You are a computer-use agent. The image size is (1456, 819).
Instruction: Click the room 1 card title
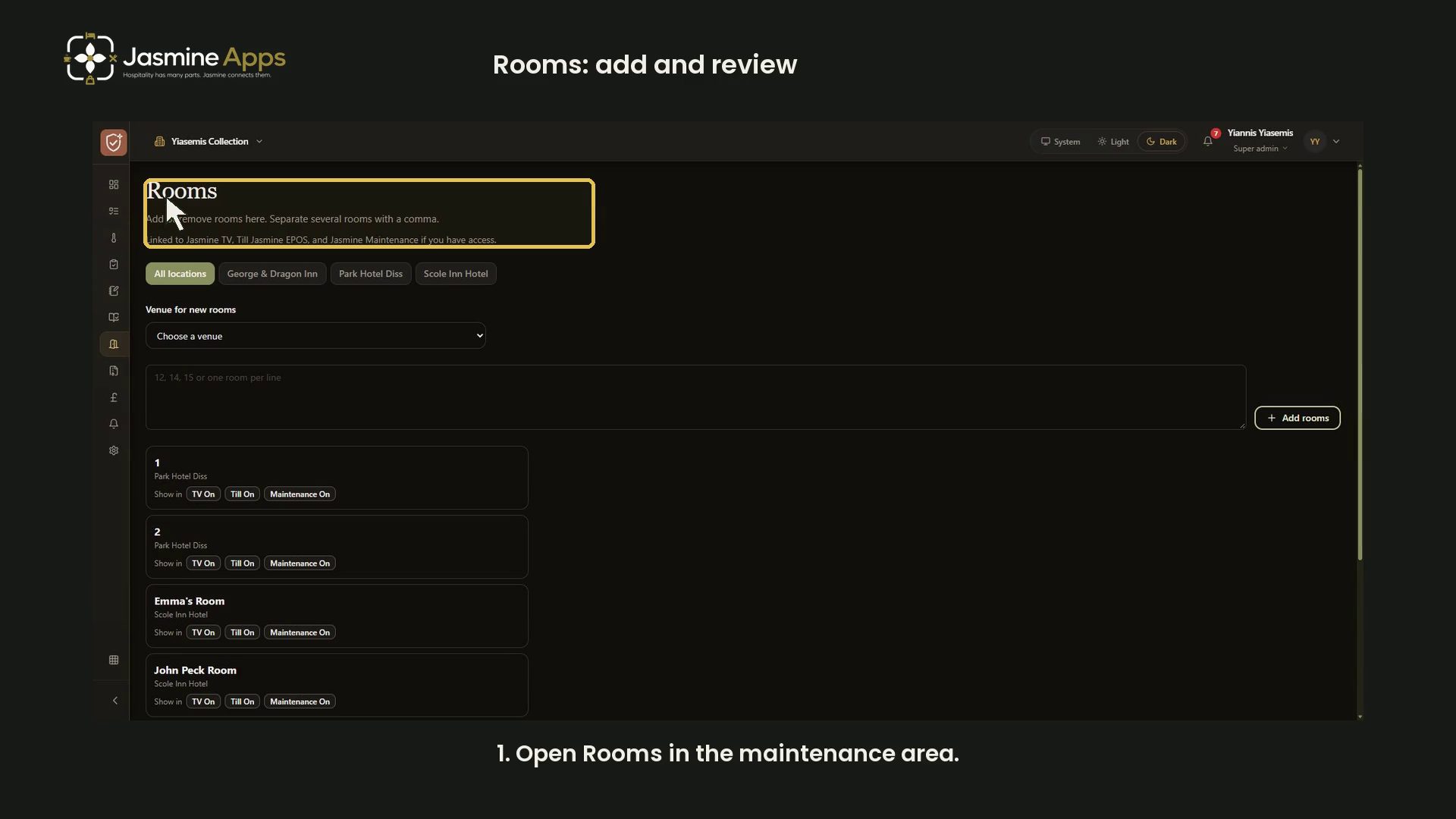click(157, 463)
